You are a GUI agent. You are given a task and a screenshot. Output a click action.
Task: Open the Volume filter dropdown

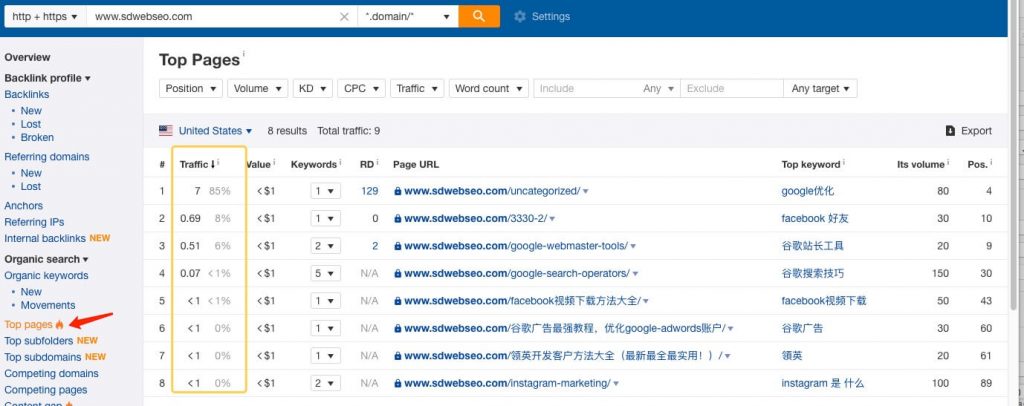[258, 88]
